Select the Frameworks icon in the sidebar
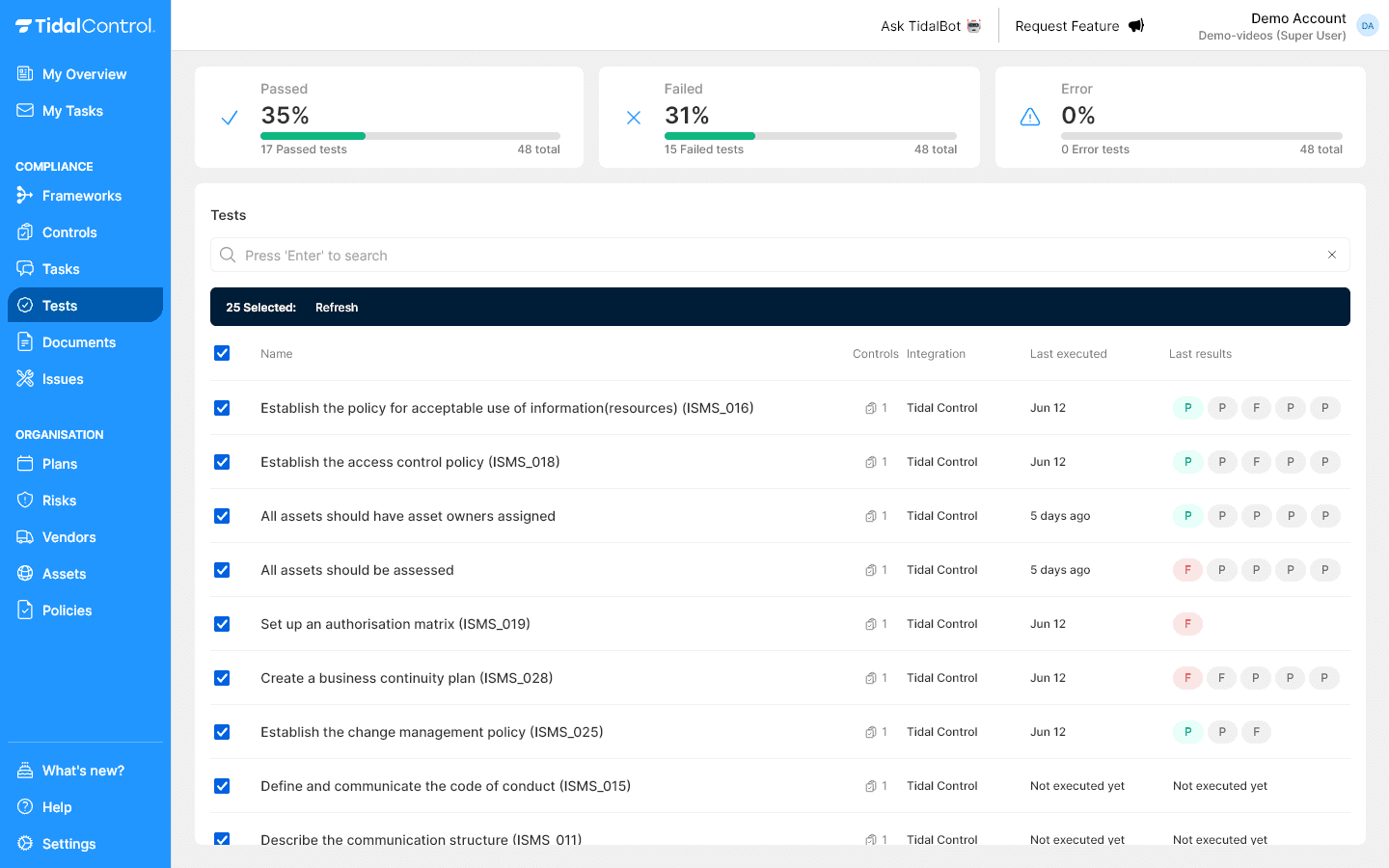 coord(23,196)
